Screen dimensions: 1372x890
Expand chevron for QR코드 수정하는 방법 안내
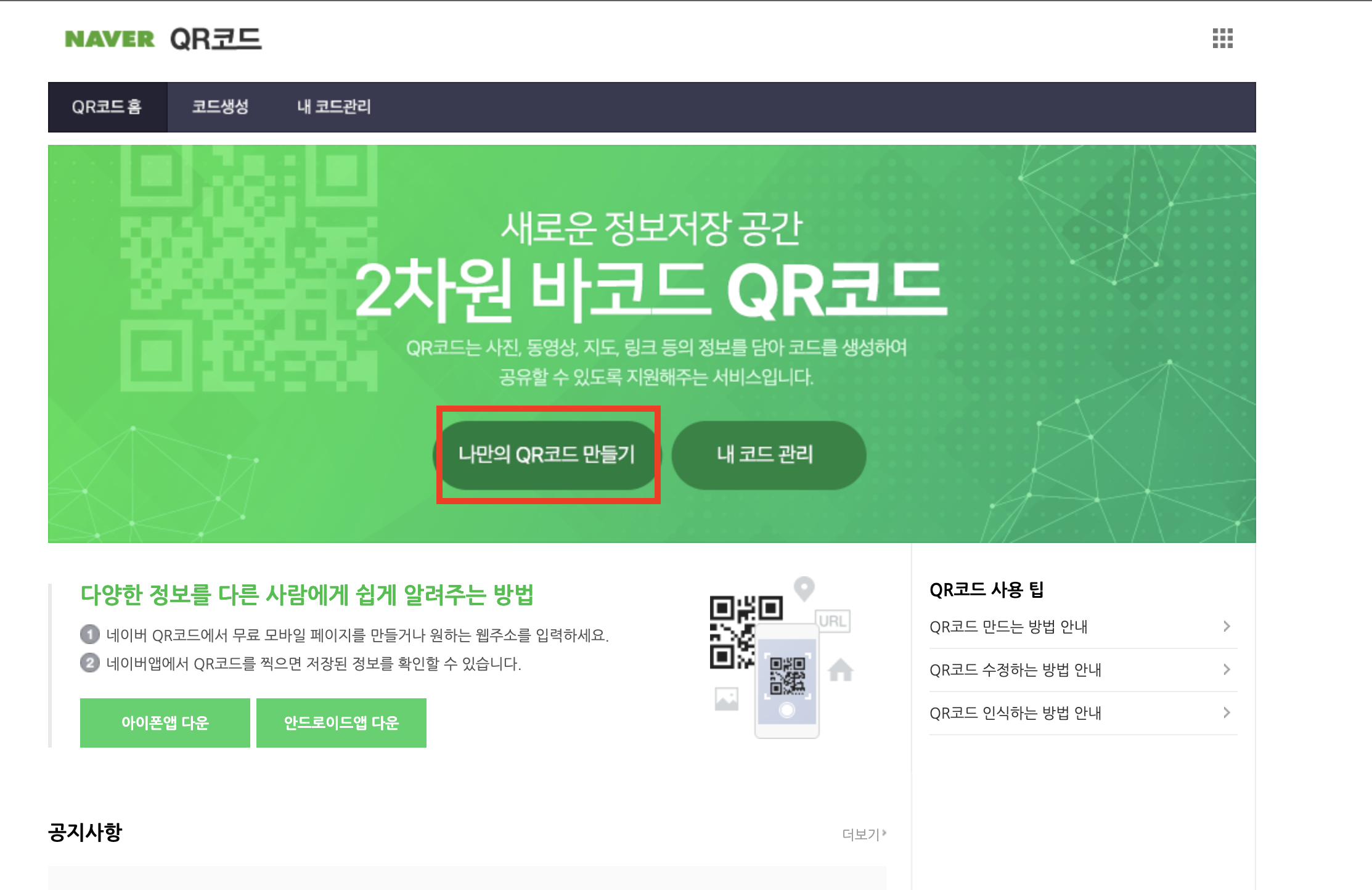tap(1227, 669)
